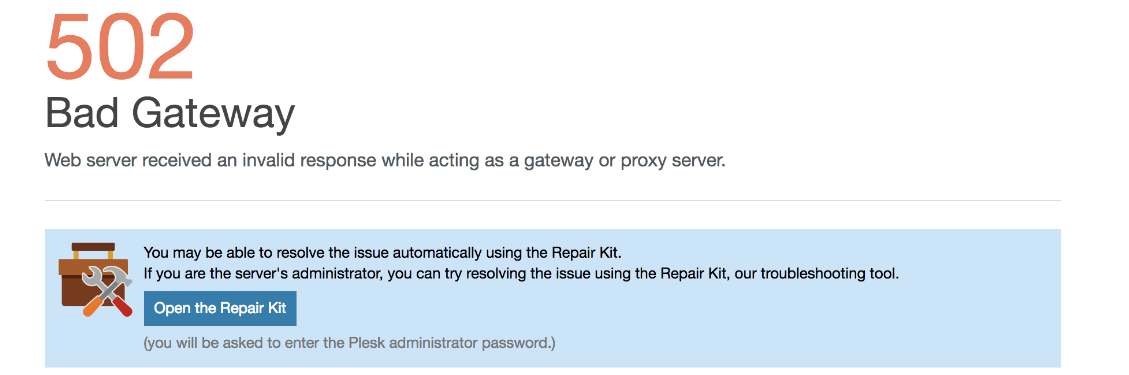
Task: Click the digit 5 in 502
Action: pyautogui.click(x=70, y=48)
